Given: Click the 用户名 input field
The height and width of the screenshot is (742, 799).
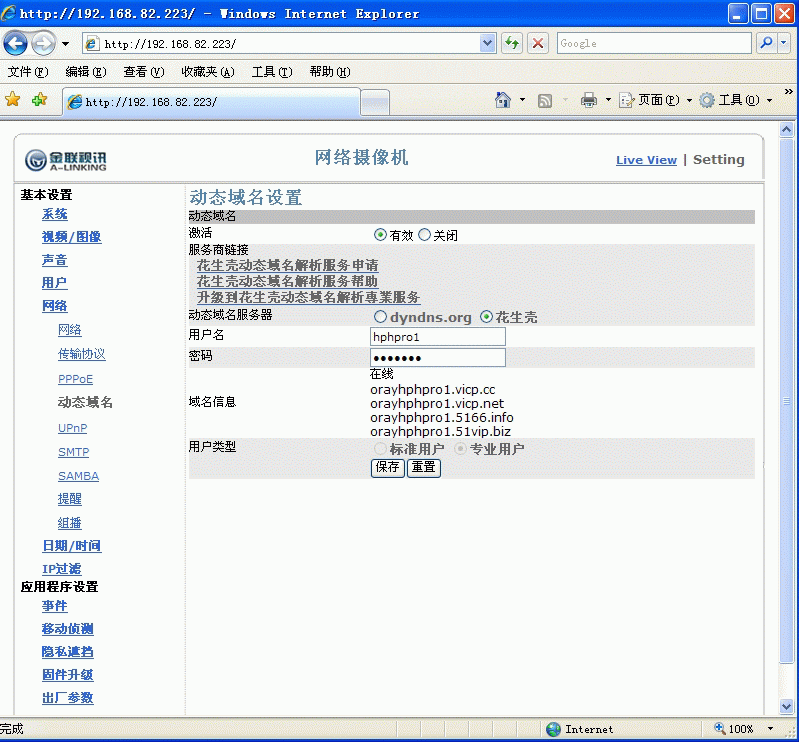Looking at the screenshot, I should click(x=438, y=337).
